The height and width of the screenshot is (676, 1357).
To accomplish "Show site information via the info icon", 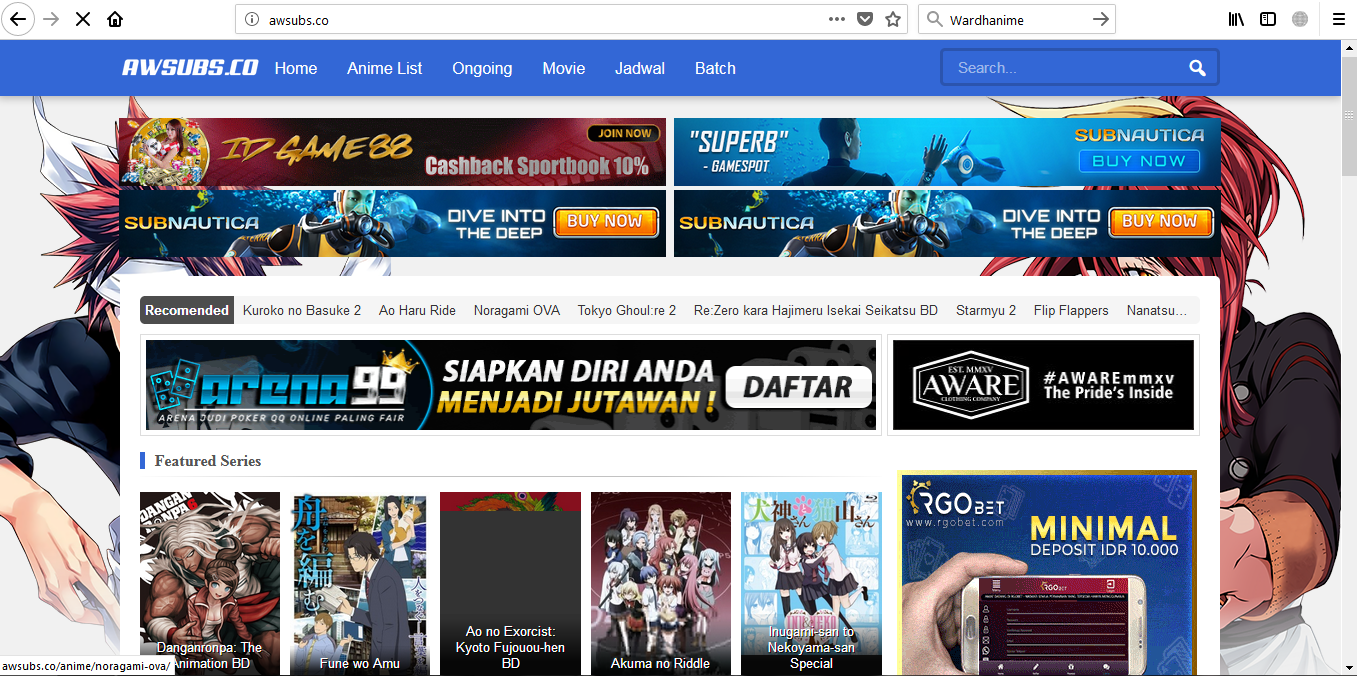I will click(252, 19).
